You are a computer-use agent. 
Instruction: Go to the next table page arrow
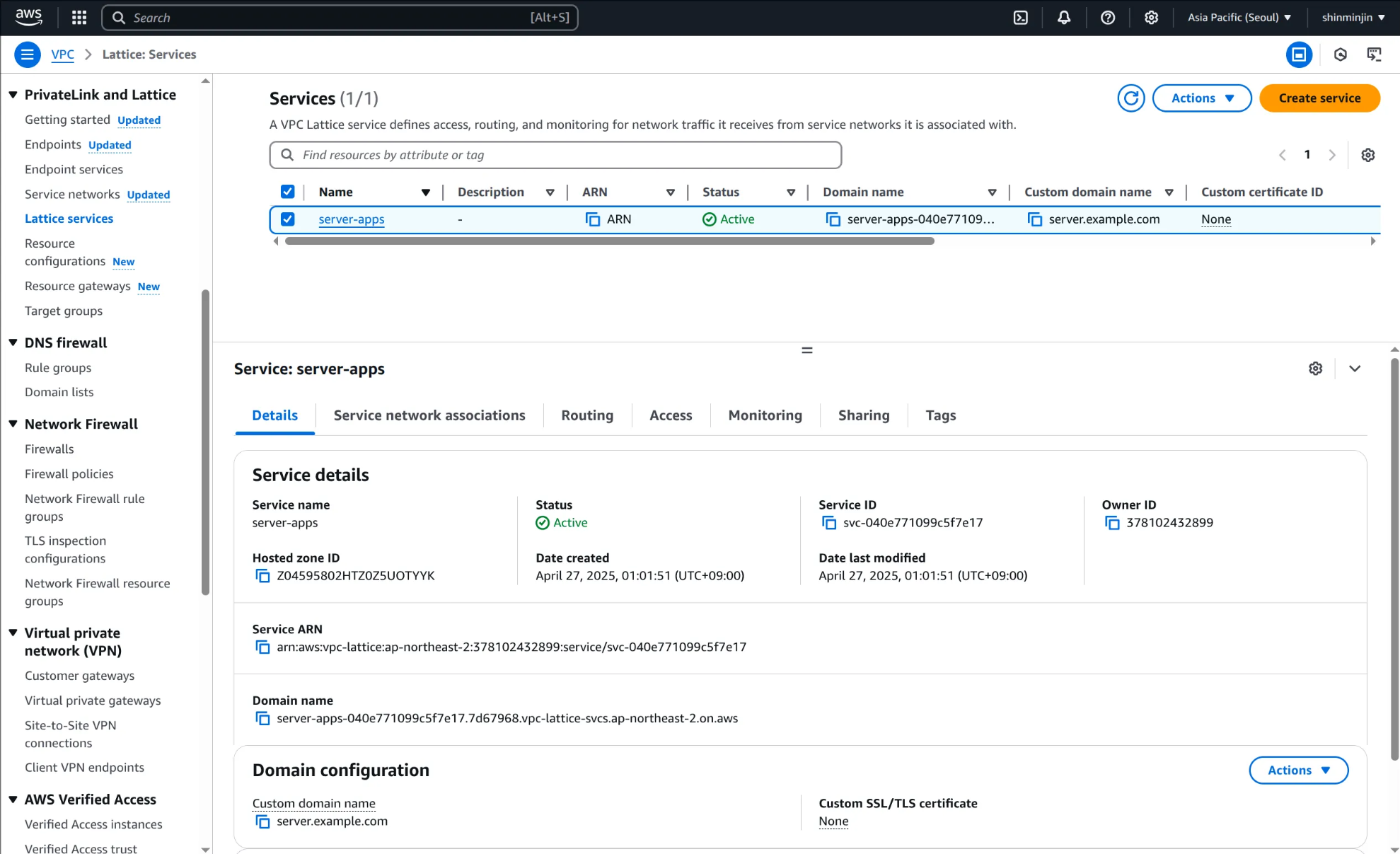coord(1332,155)
